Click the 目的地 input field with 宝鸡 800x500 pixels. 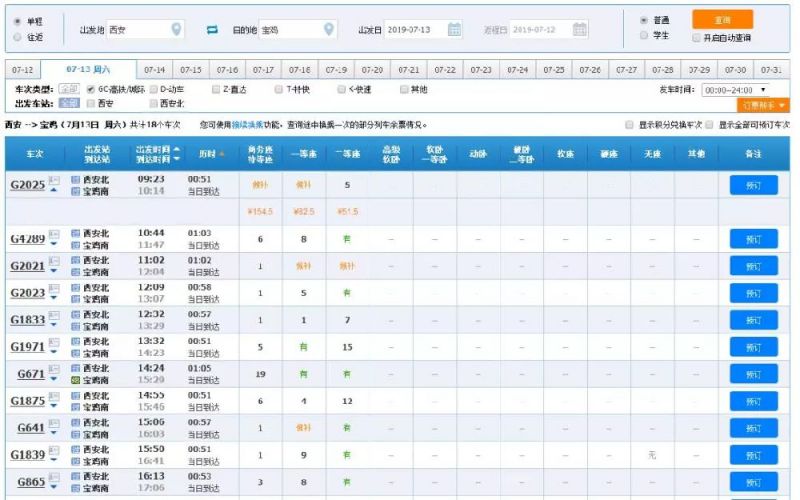click(298, 30)
